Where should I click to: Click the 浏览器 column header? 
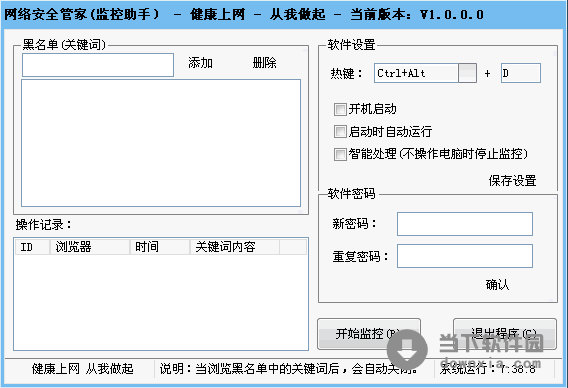click(x=90, y=247)
